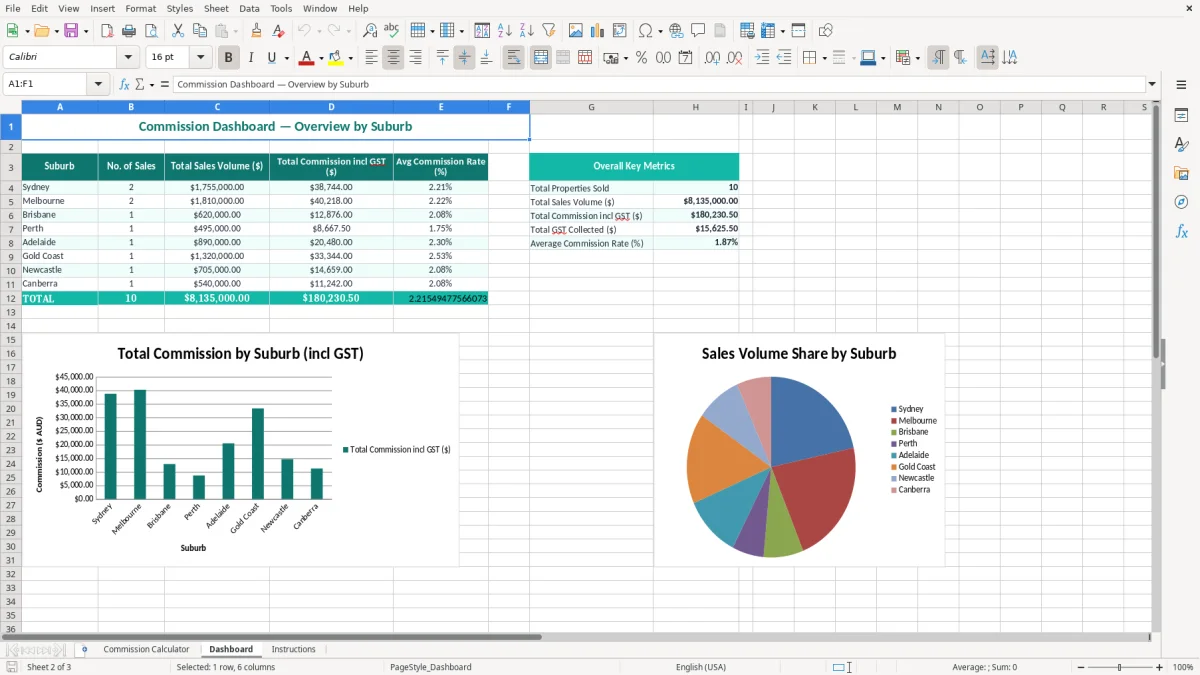This screenshot has height=675, width=1200.
Task: Click Format as Percent icon
Action: click(x=641, y=58)
